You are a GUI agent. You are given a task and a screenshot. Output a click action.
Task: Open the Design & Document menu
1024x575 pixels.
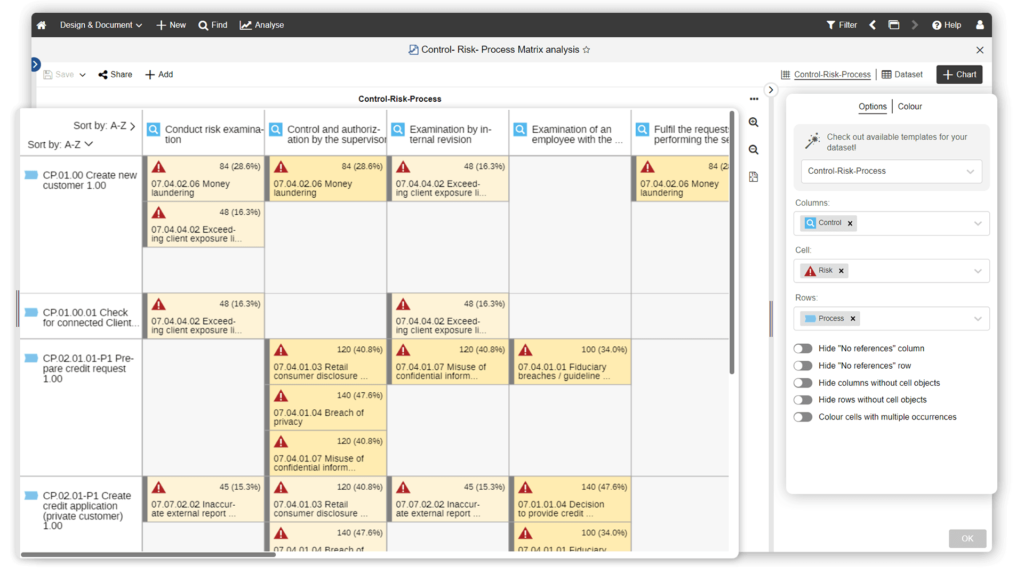pyautogui.click(x=100, y=25)
